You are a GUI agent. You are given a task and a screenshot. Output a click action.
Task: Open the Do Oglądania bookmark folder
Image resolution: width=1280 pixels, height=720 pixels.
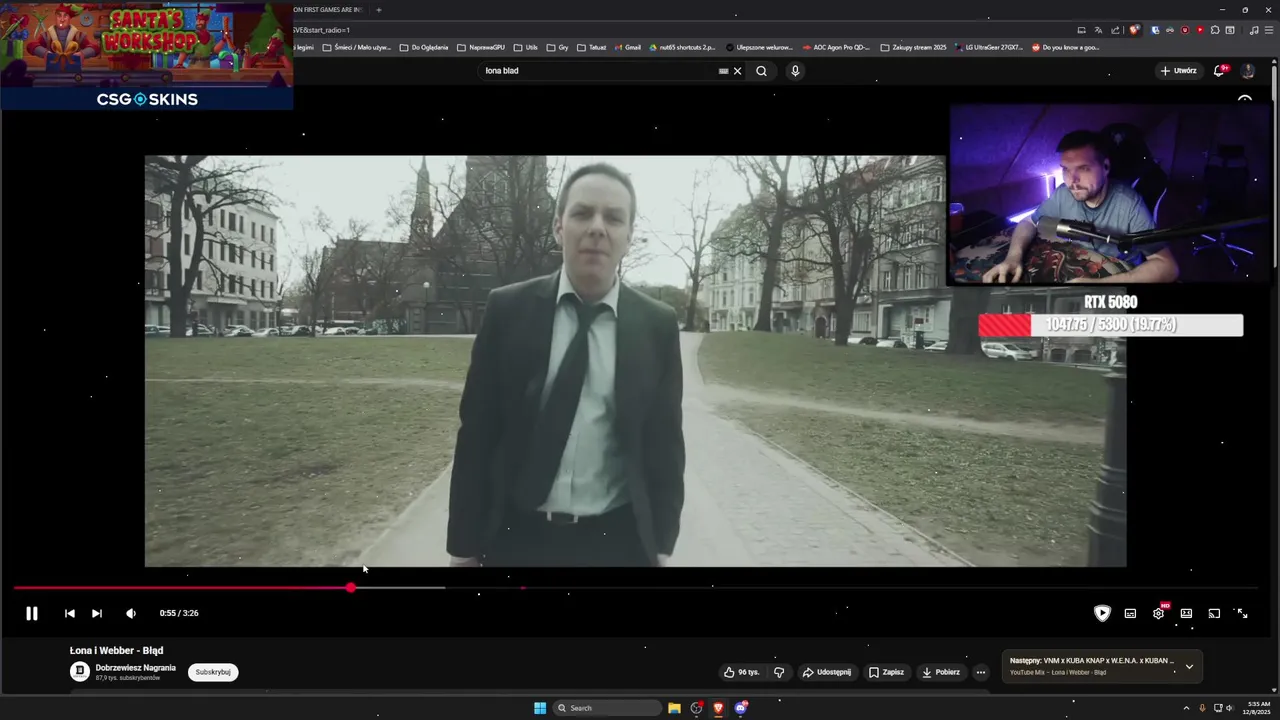[424, 47]
